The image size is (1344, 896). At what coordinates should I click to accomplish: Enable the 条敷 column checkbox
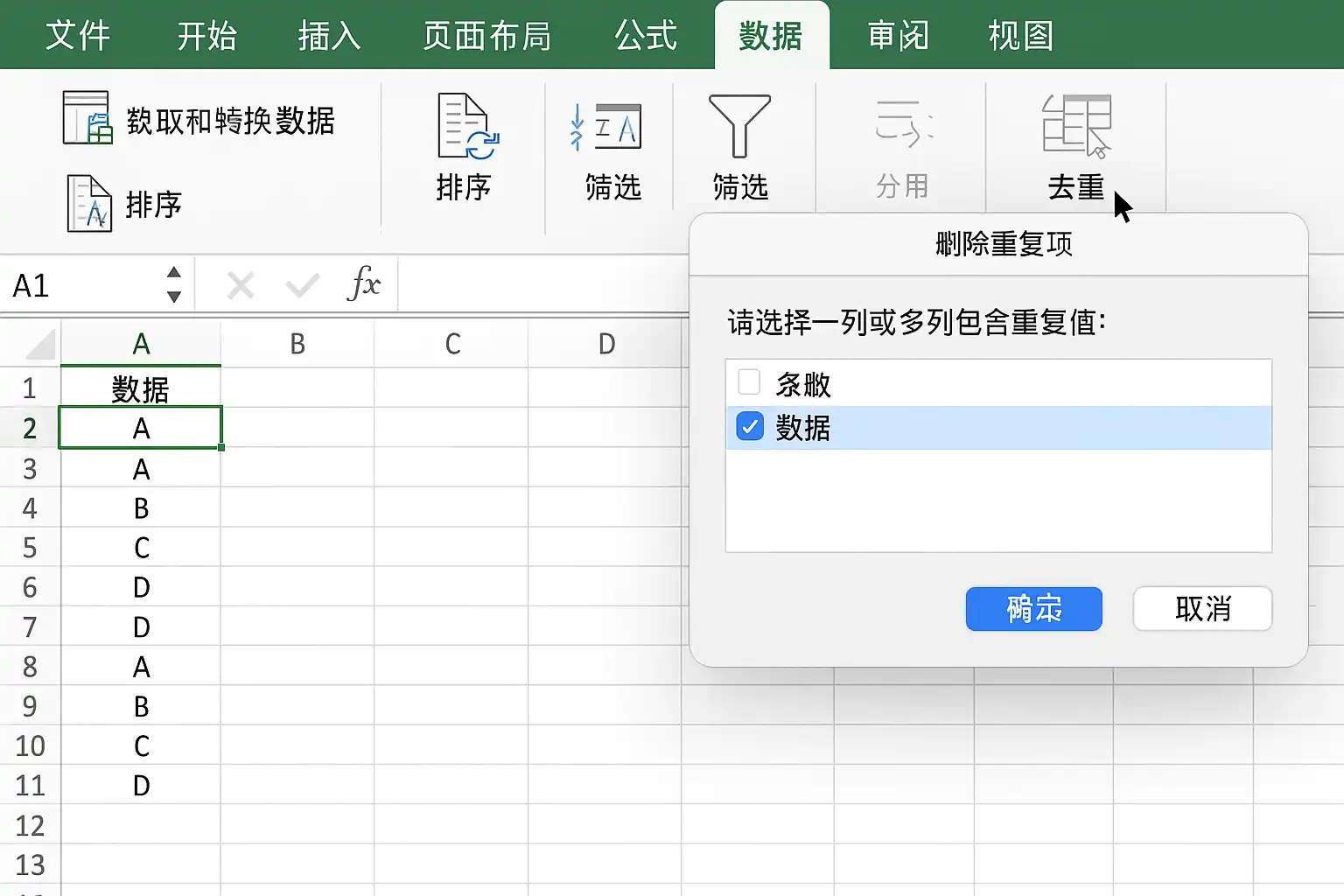point(749,382)
